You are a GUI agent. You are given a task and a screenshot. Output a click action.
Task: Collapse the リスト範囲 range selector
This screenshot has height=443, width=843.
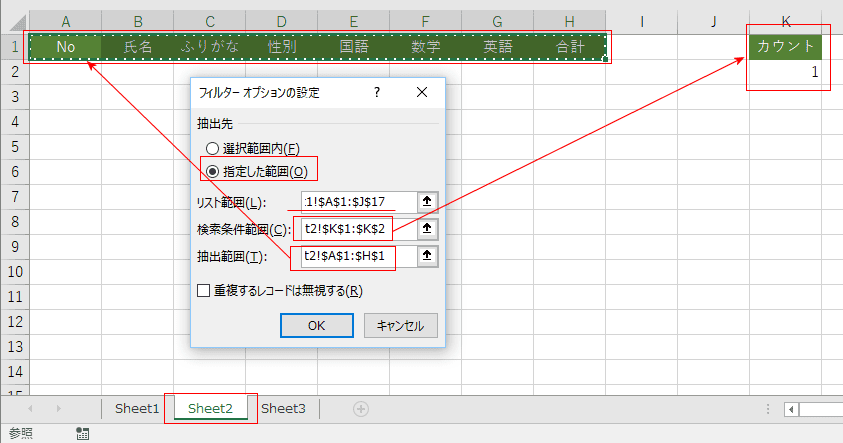[x=427, y=202]
